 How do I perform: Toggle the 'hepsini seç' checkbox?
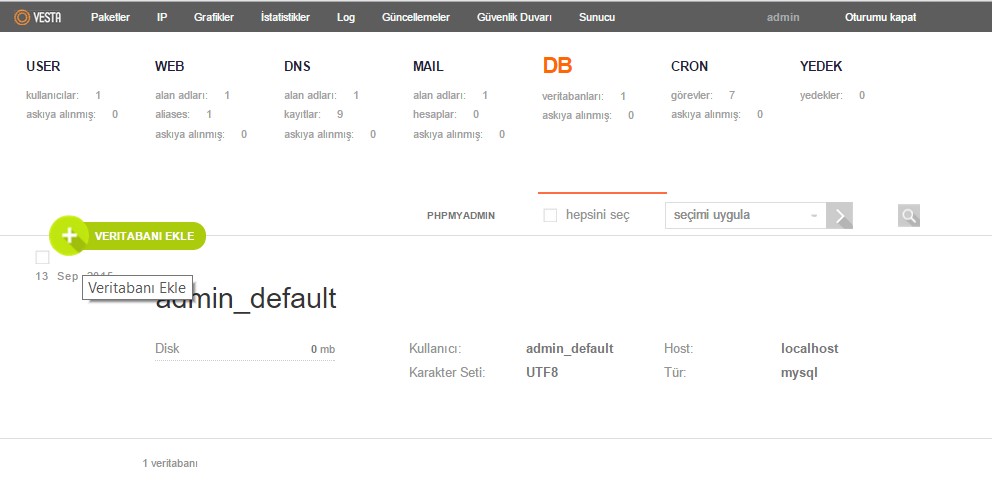[550, 215]
